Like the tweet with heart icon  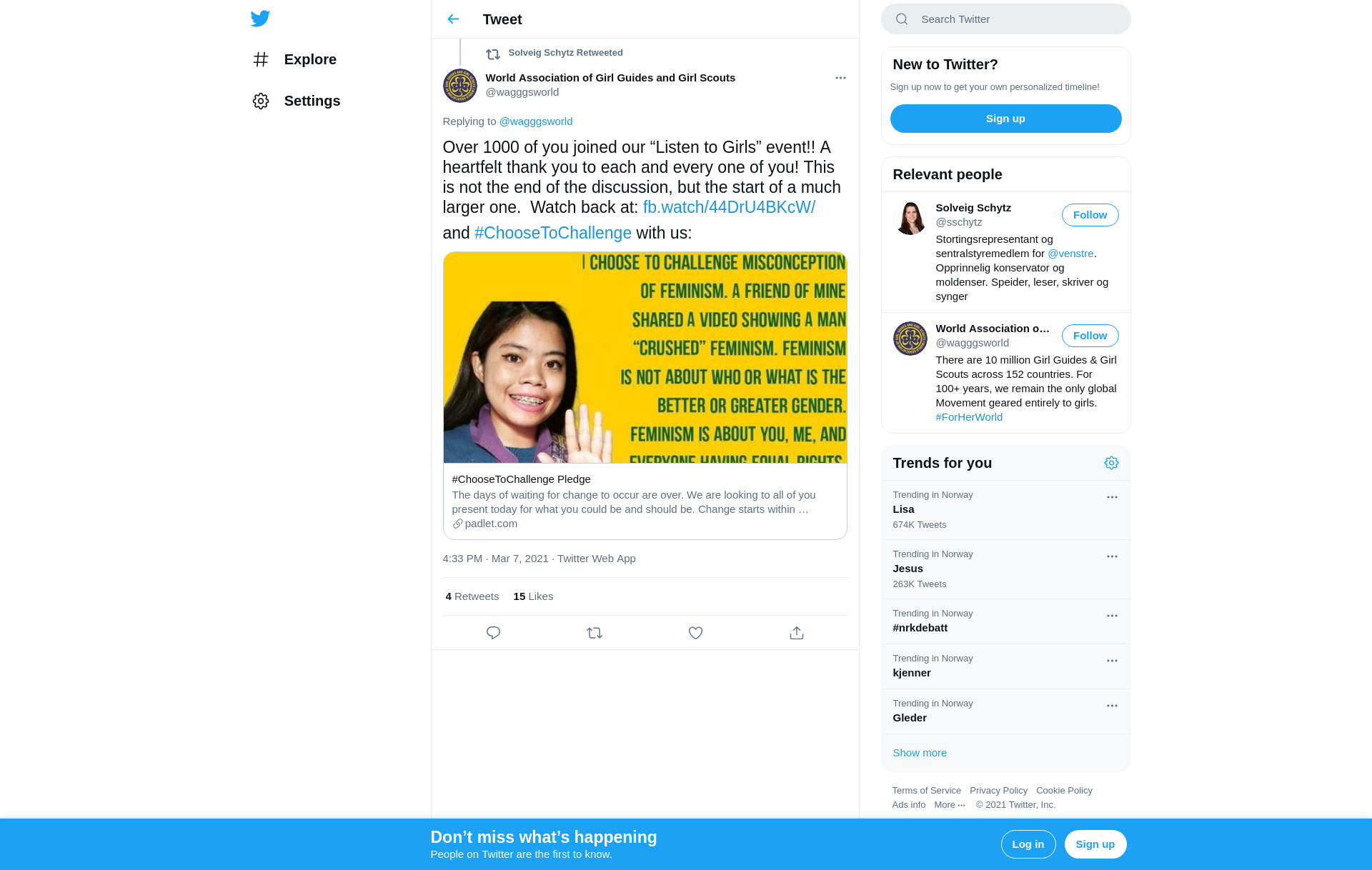(x=695, y=633)
